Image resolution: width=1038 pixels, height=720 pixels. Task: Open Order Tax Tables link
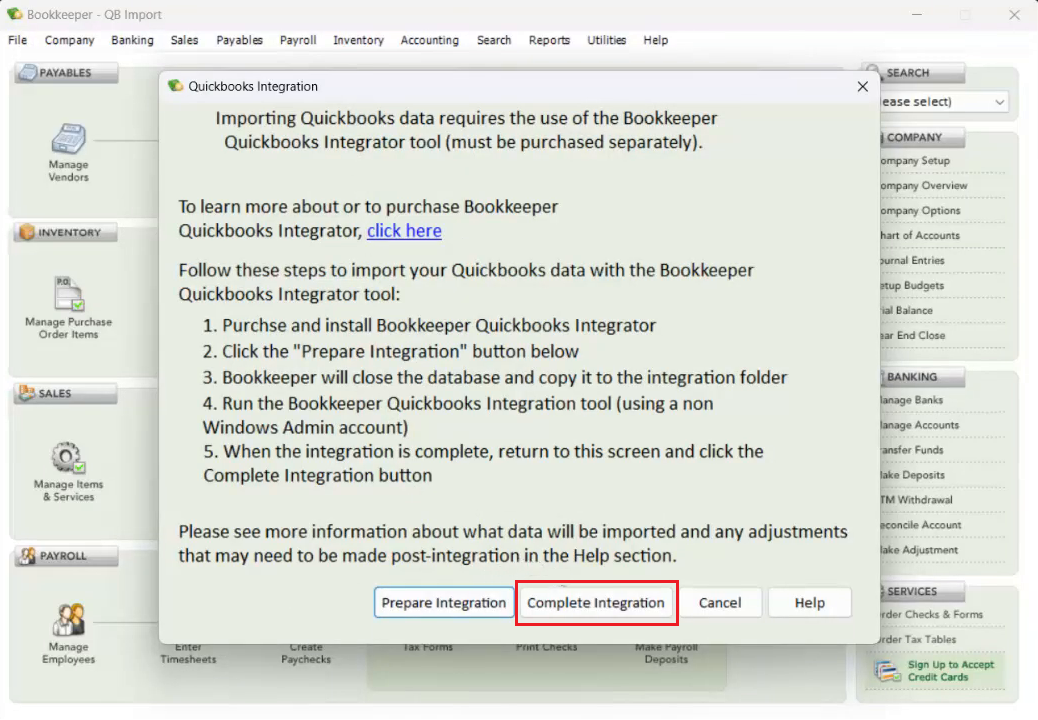coord(918,640)
